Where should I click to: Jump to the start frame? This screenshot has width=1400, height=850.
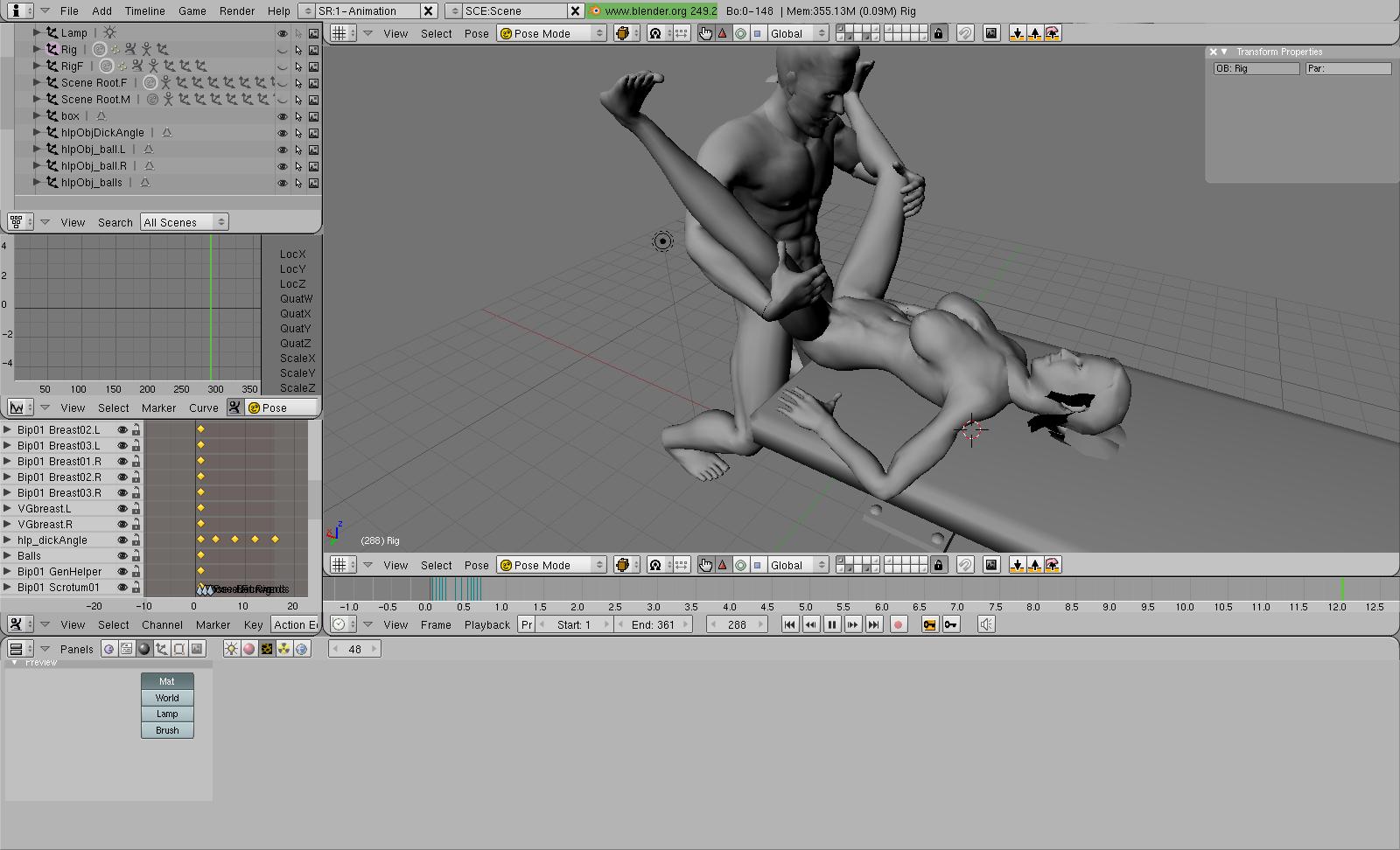tap(789, 624)
